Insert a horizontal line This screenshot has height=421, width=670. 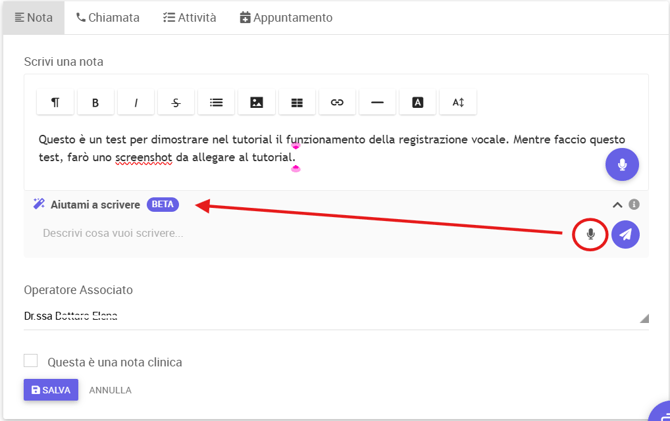[x=377, y=102]
